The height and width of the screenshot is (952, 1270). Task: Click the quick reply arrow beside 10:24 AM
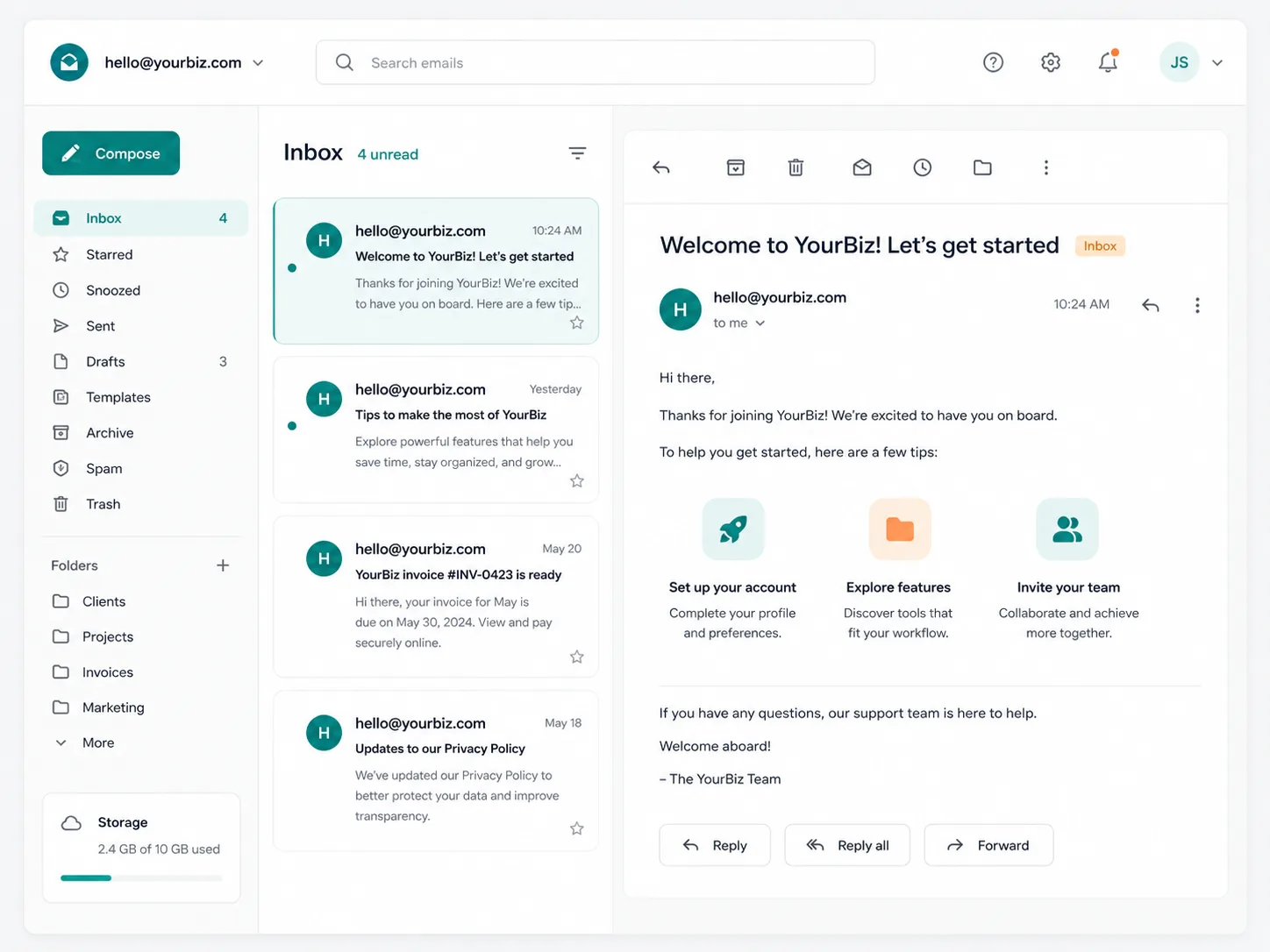(x=1151, y=305)
